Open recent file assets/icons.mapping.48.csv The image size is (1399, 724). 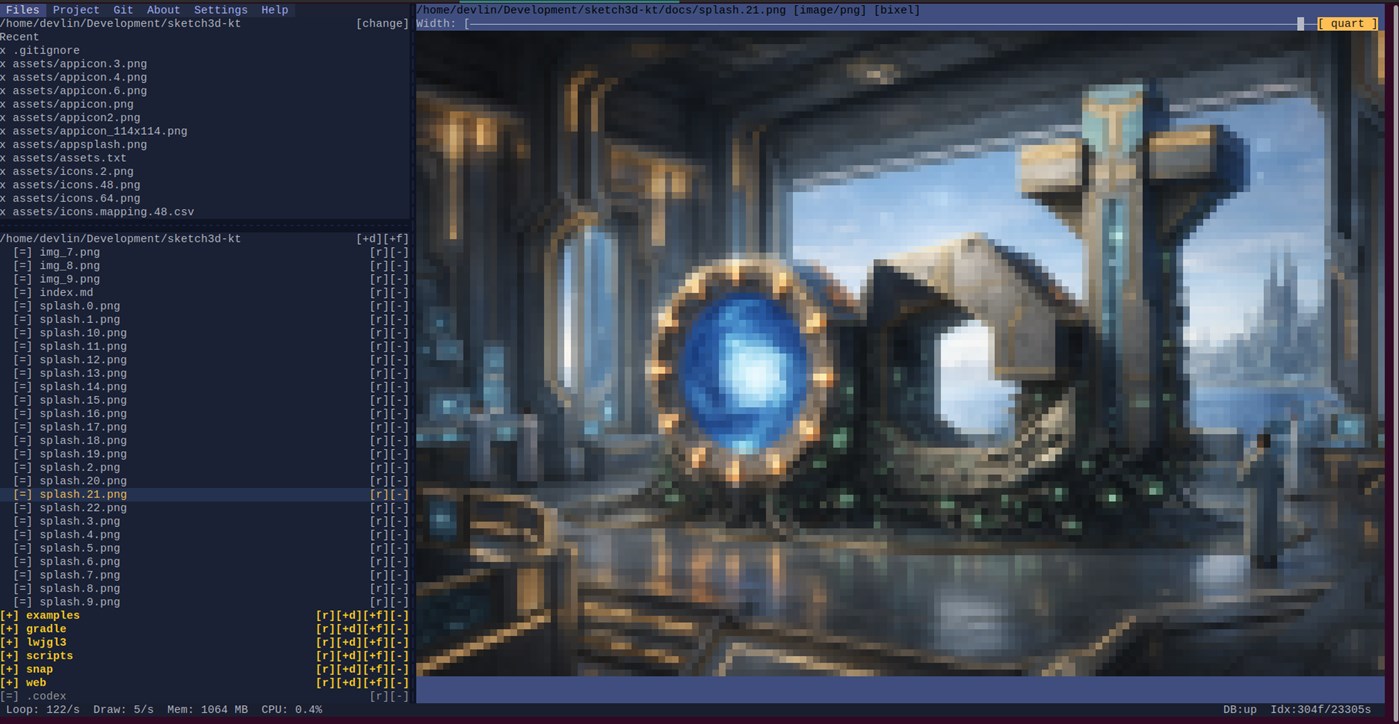103,212
